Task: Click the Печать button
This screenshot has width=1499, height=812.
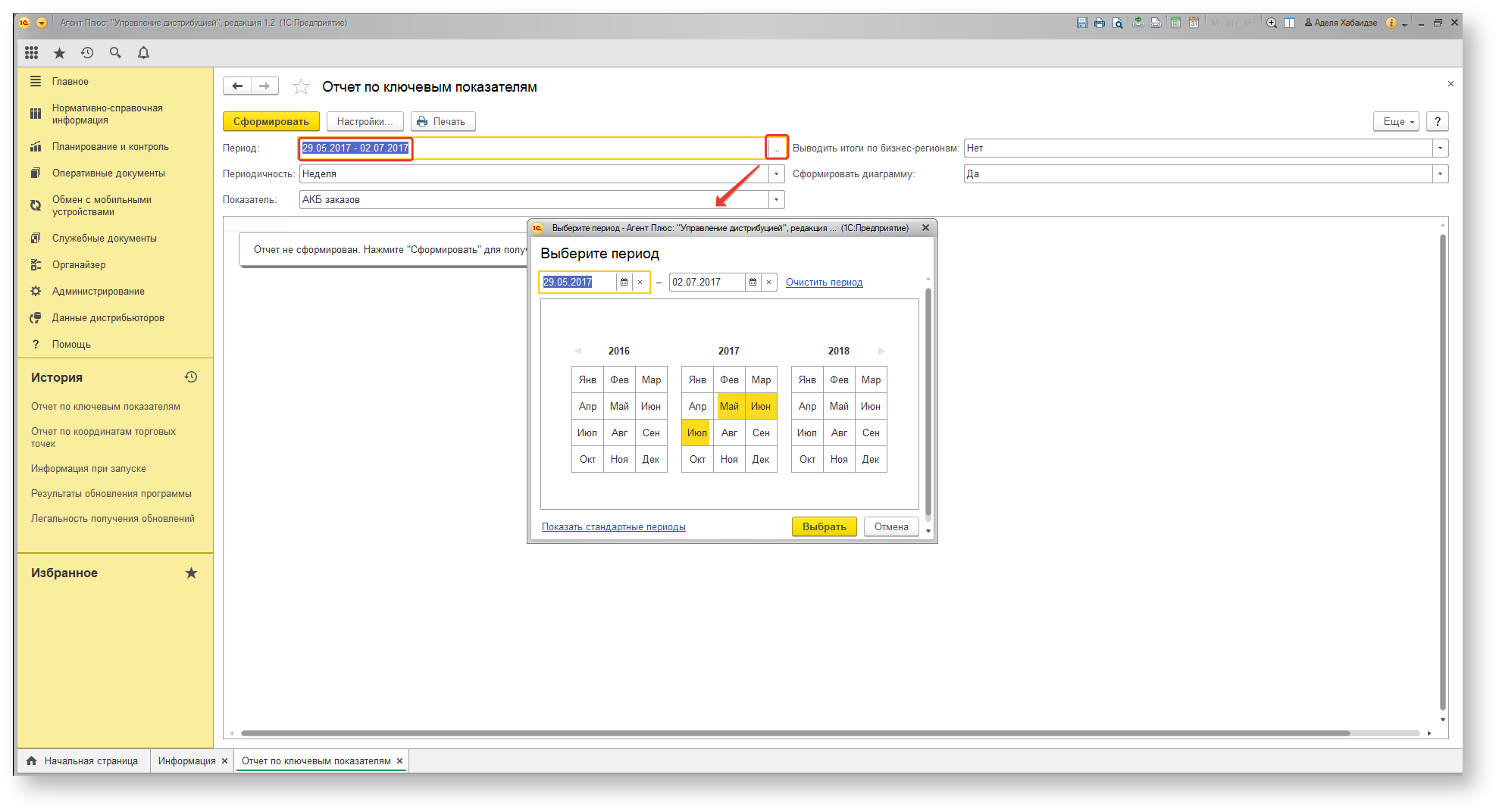Action: tap(443, 121)
